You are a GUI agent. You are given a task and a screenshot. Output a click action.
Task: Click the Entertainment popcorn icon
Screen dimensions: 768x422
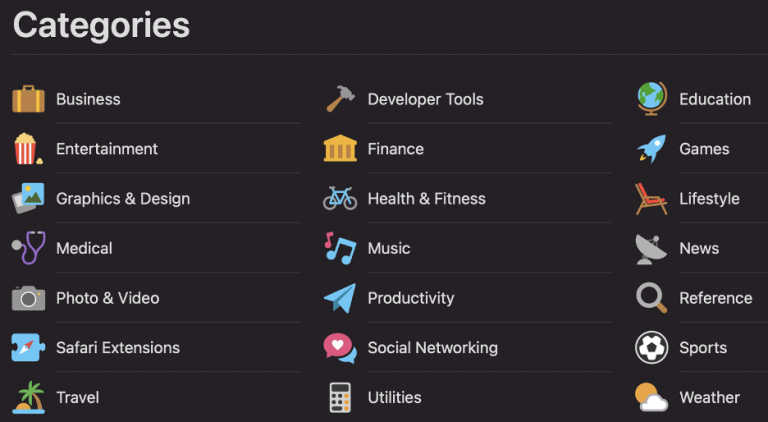28,149
